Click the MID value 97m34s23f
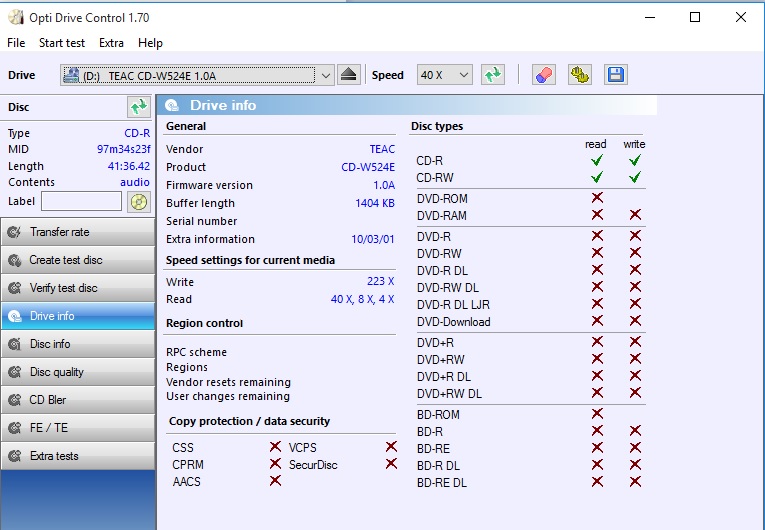 [x=123, y=149]
